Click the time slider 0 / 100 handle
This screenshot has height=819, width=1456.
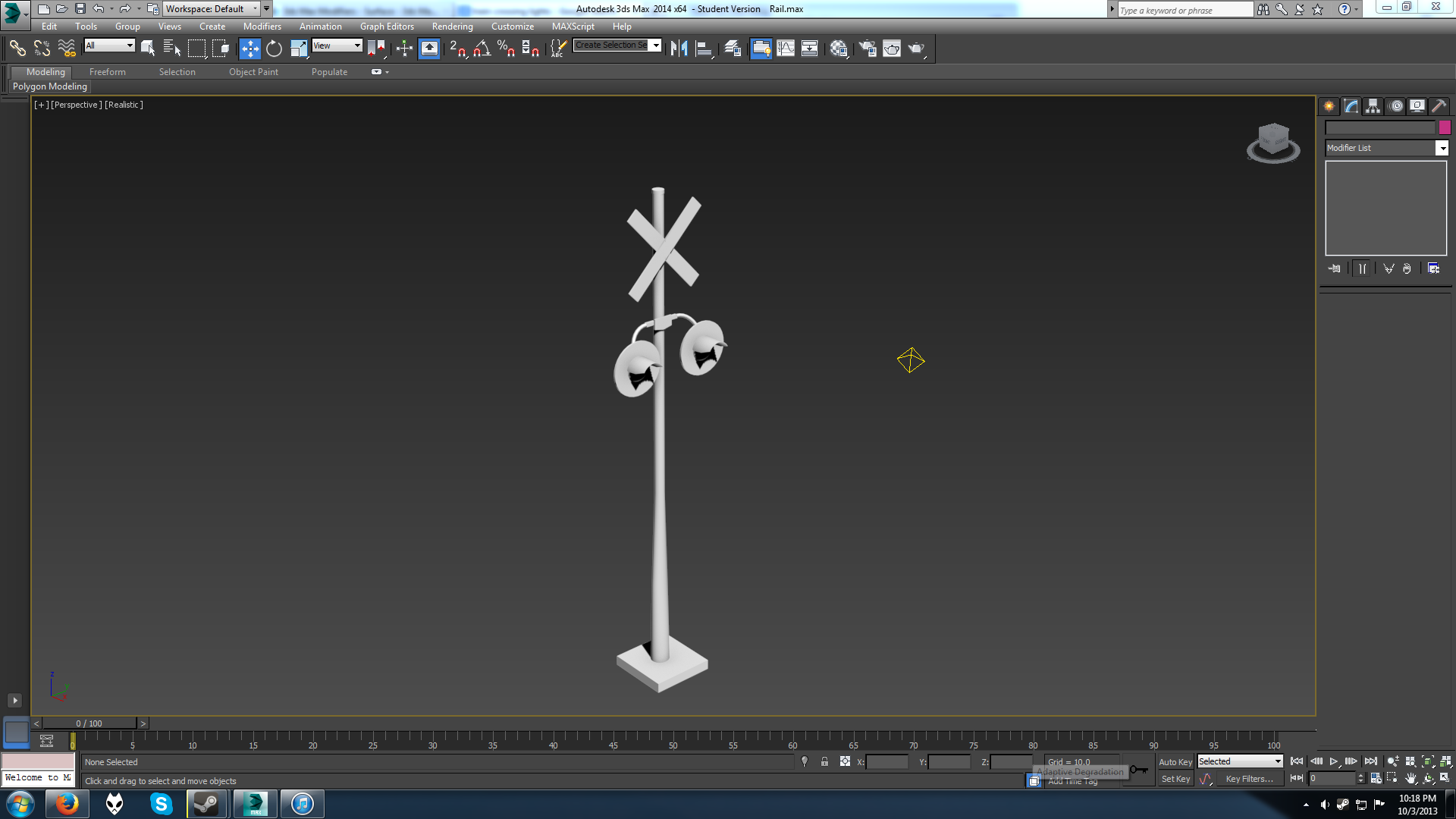pos(89,723)
